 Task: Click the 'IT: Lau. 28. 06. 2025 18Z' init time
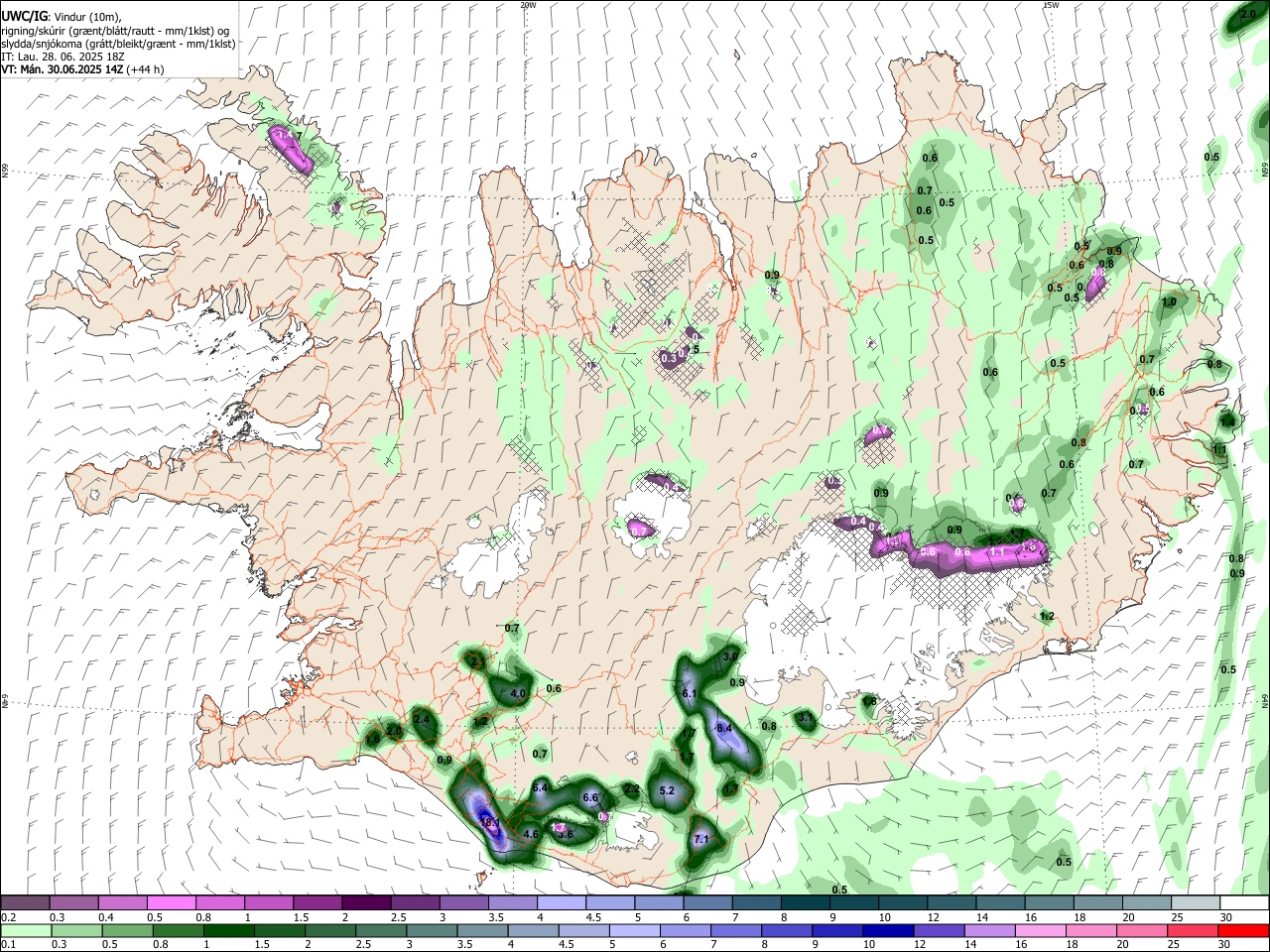point(63,57)
